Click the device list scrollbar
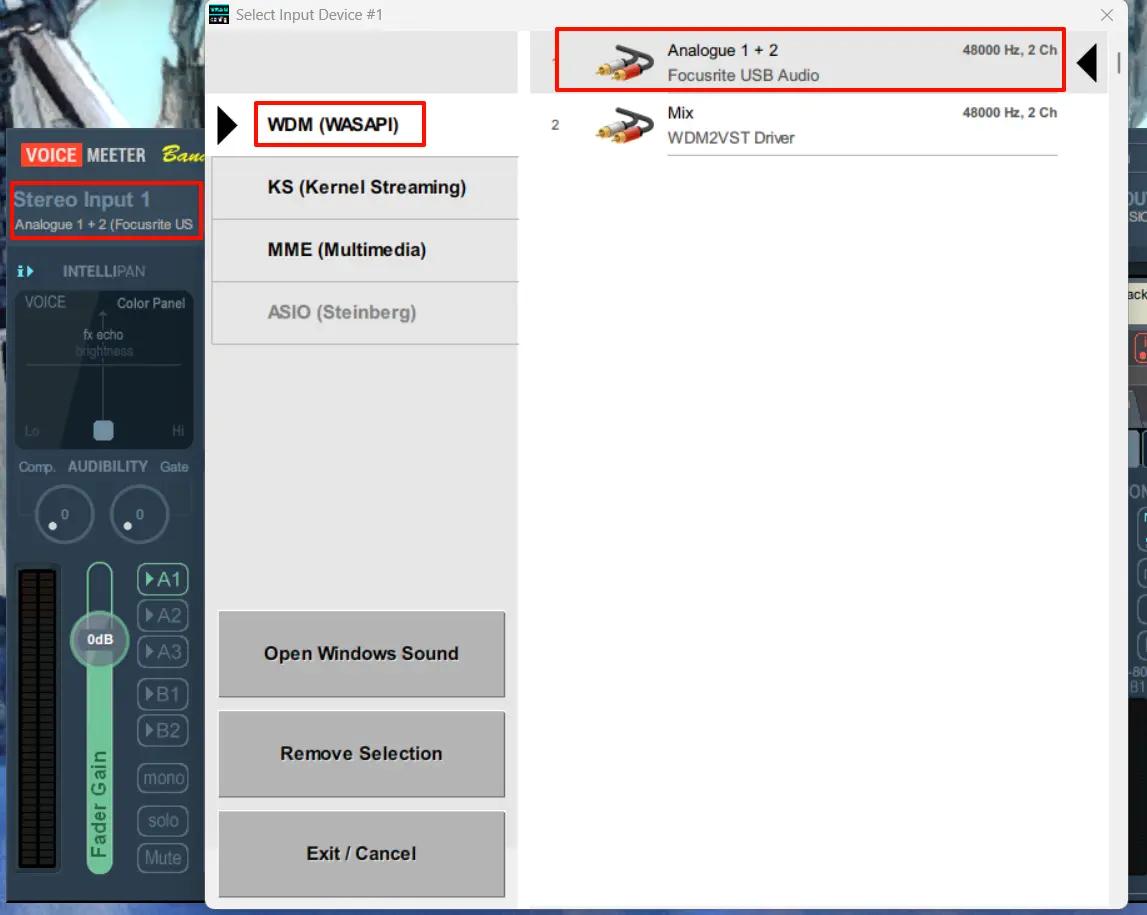1147x915 pixels. 1118,63
